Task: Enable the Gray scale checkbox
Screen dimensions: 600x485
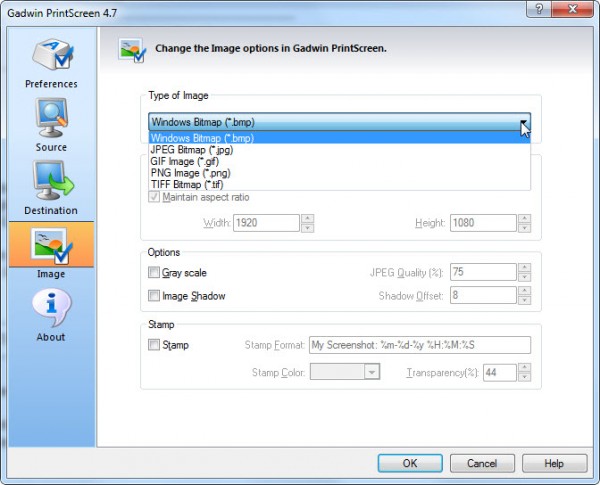Action: pos(154,273)
